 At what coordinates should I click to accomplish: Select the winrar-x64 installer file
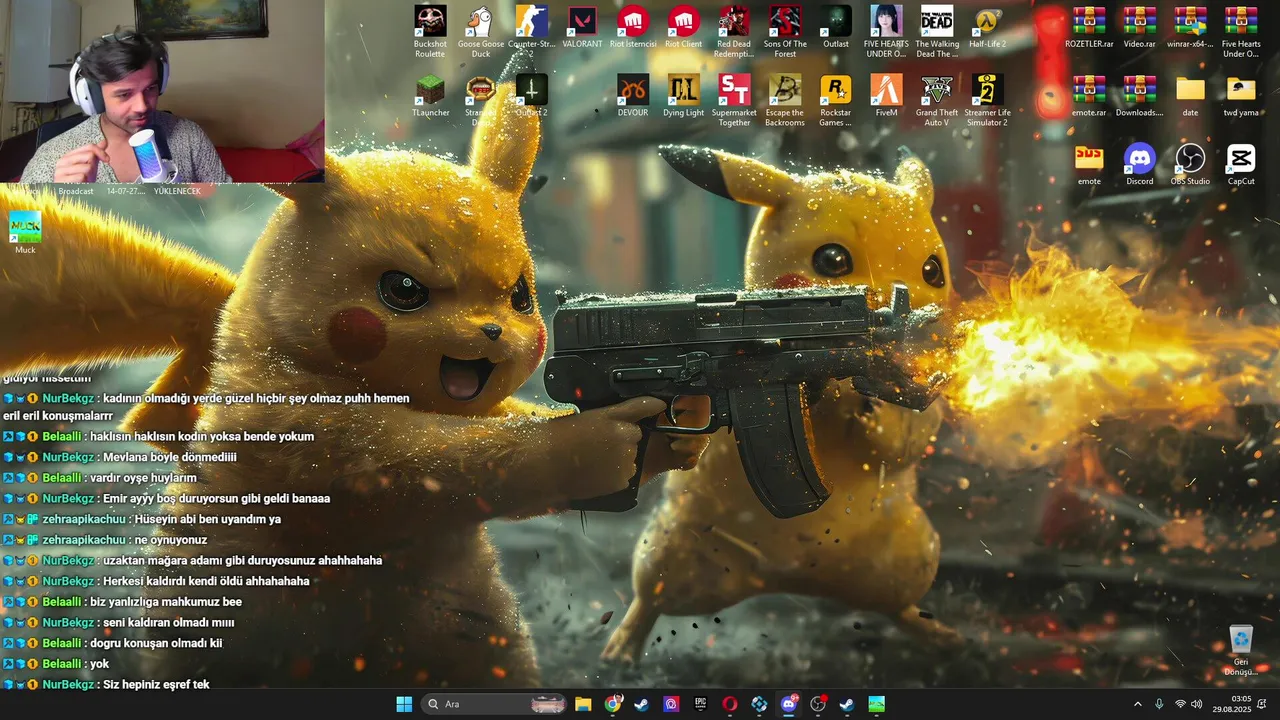click(1190, 28)
